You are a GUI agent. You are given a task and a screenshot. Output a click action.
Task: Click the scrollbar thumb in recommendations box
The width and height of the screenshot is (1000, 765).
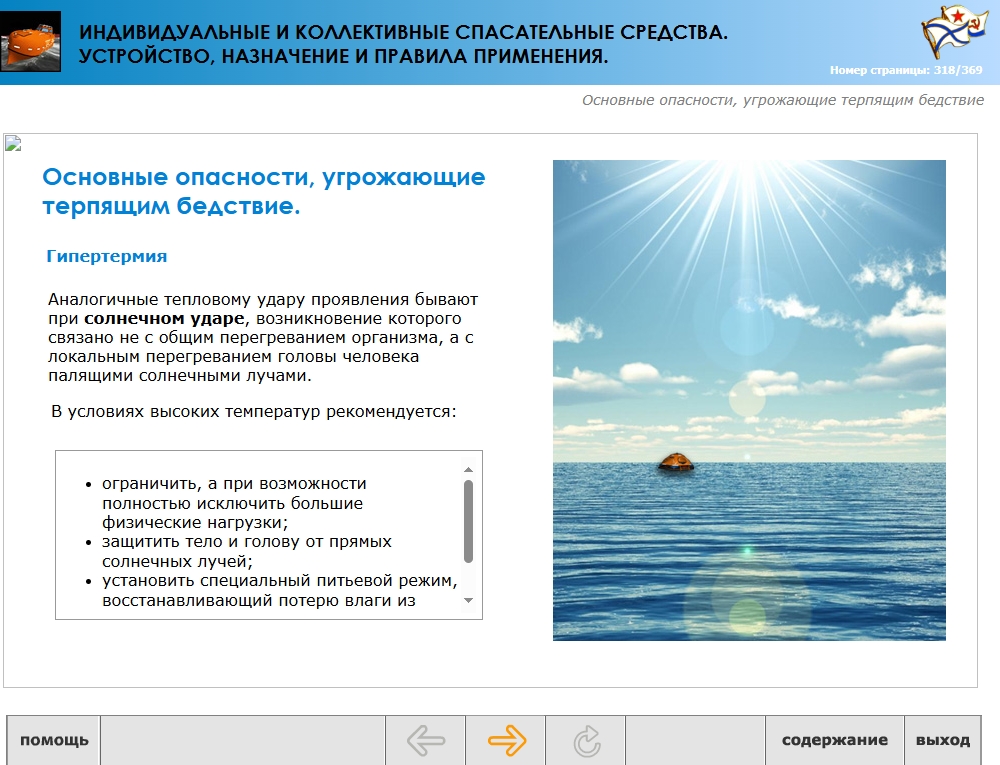tap(468, 521)
